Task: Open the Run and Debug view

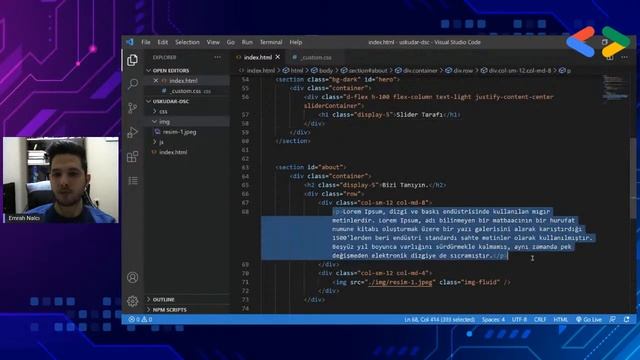Action: [x=133, y=132]
